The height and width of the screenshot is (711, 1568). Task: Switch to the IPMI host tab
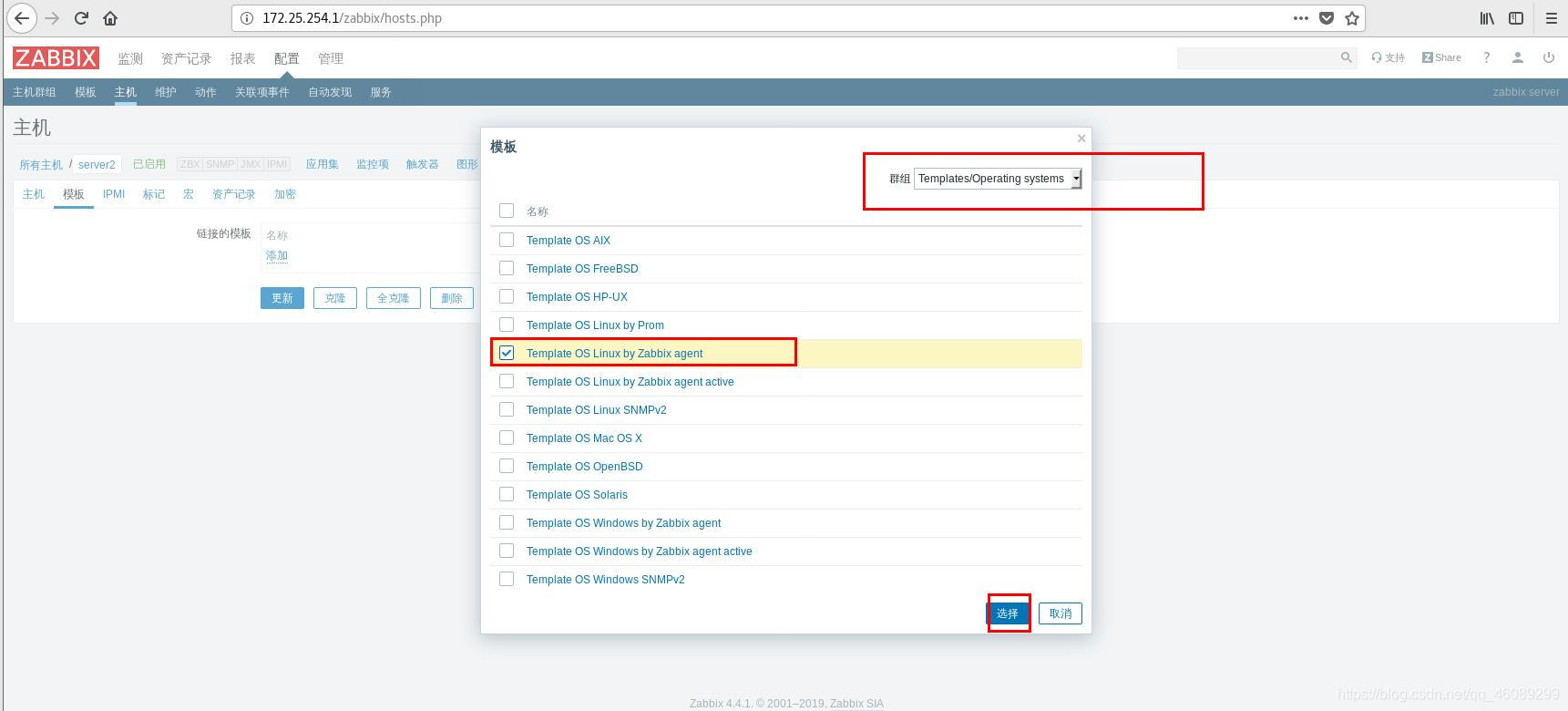(x=114, y=194)
